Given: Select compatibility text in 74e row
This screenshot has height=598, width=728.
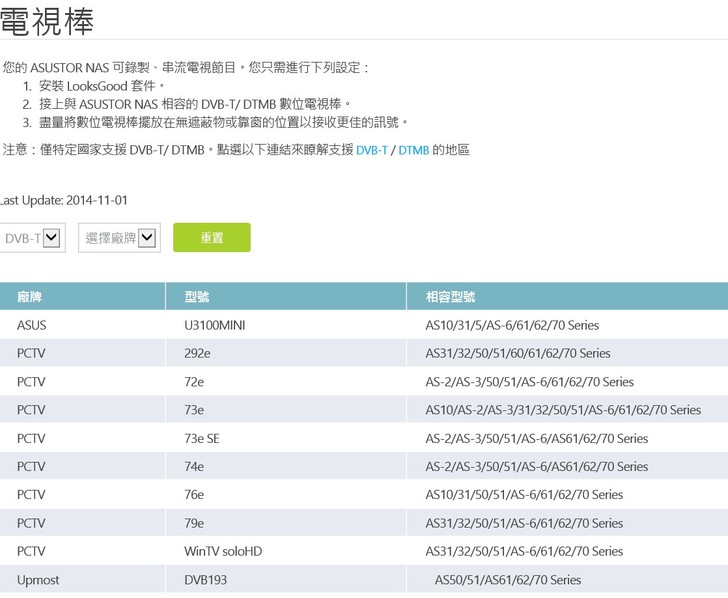Looking at the screenshot, I should (537, 466).
